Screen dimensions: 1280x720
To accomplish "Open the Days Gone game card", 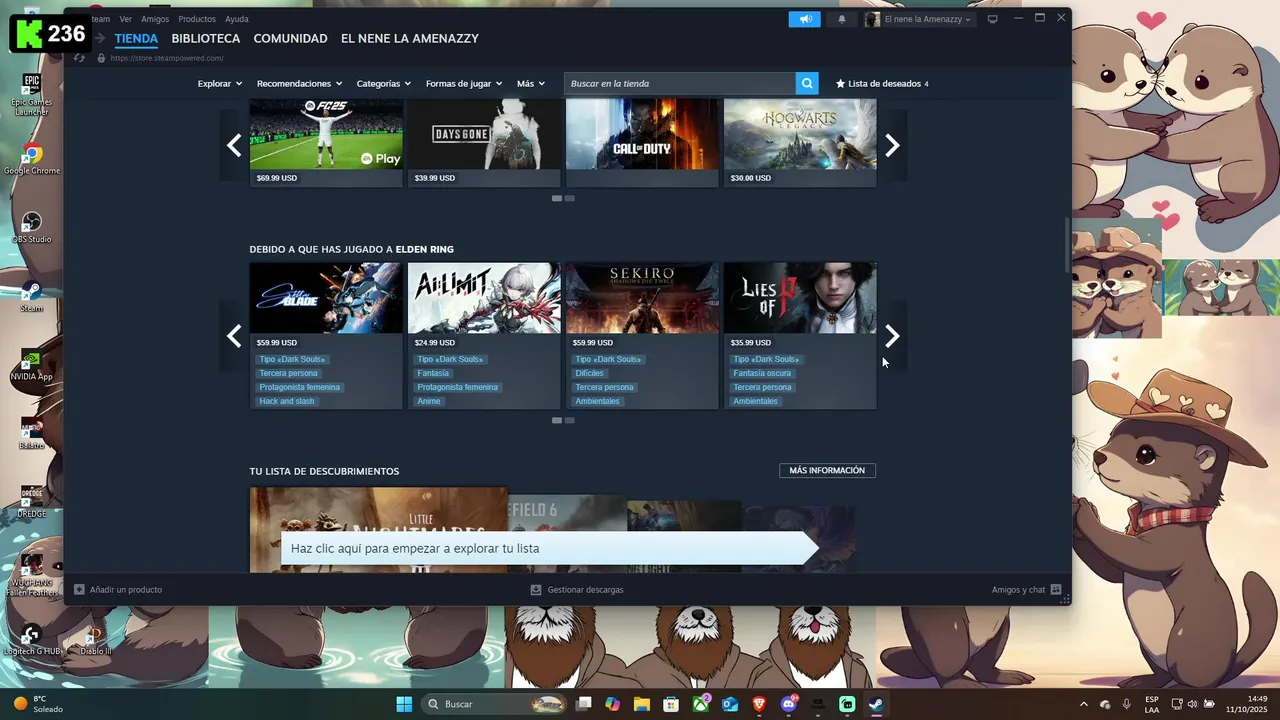I will (484, 143).
